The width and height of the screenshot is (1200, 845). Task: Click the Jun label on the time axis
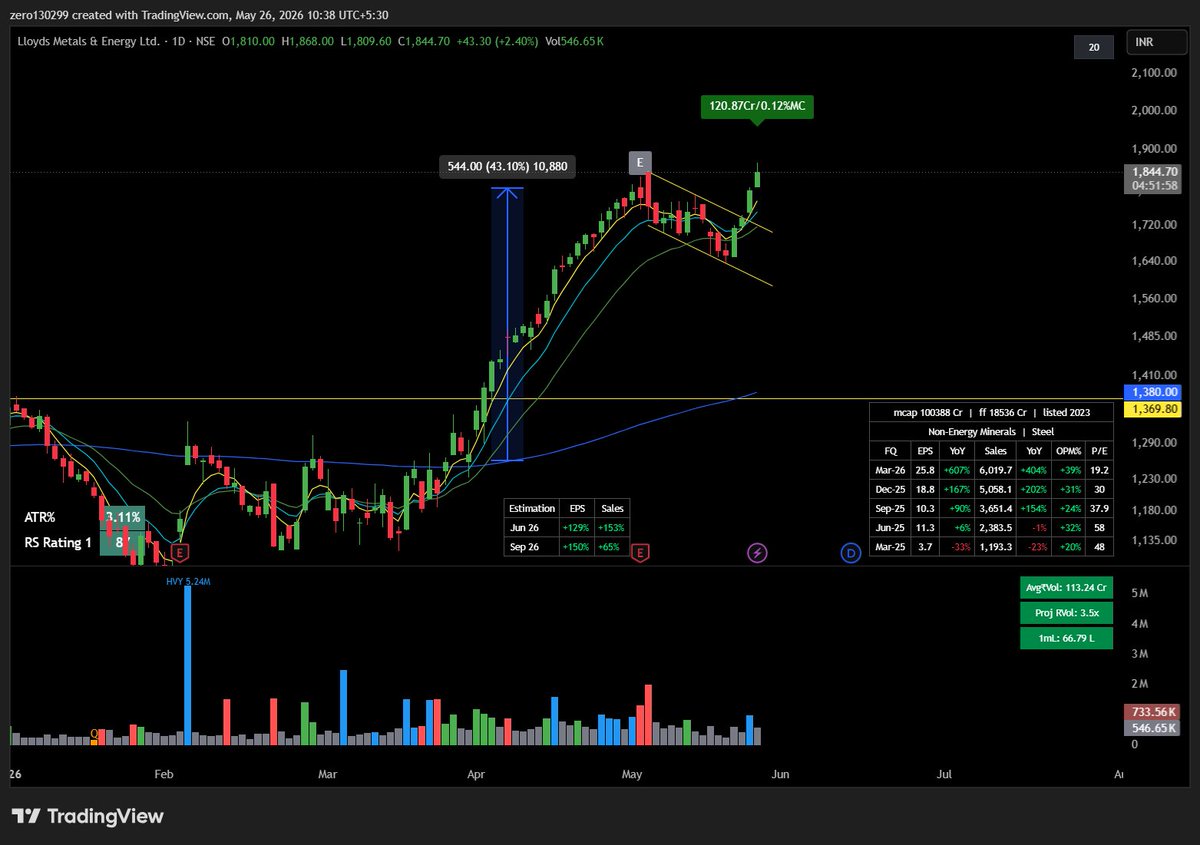point(781,773)
